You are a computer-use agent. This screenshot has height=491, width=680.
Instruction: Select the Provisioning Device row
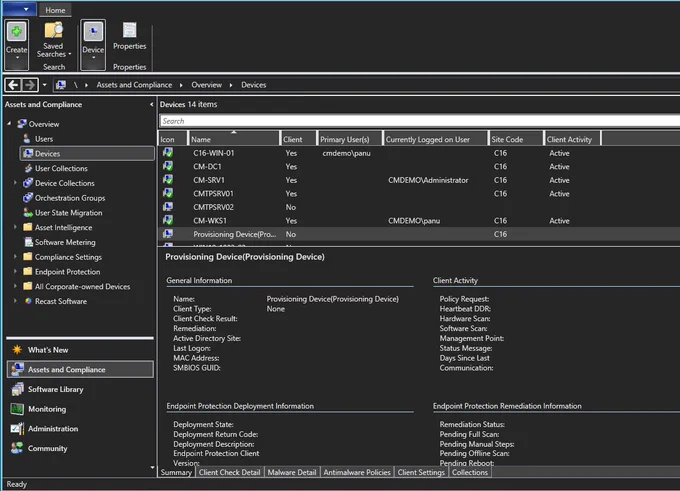tap(419, 234)
